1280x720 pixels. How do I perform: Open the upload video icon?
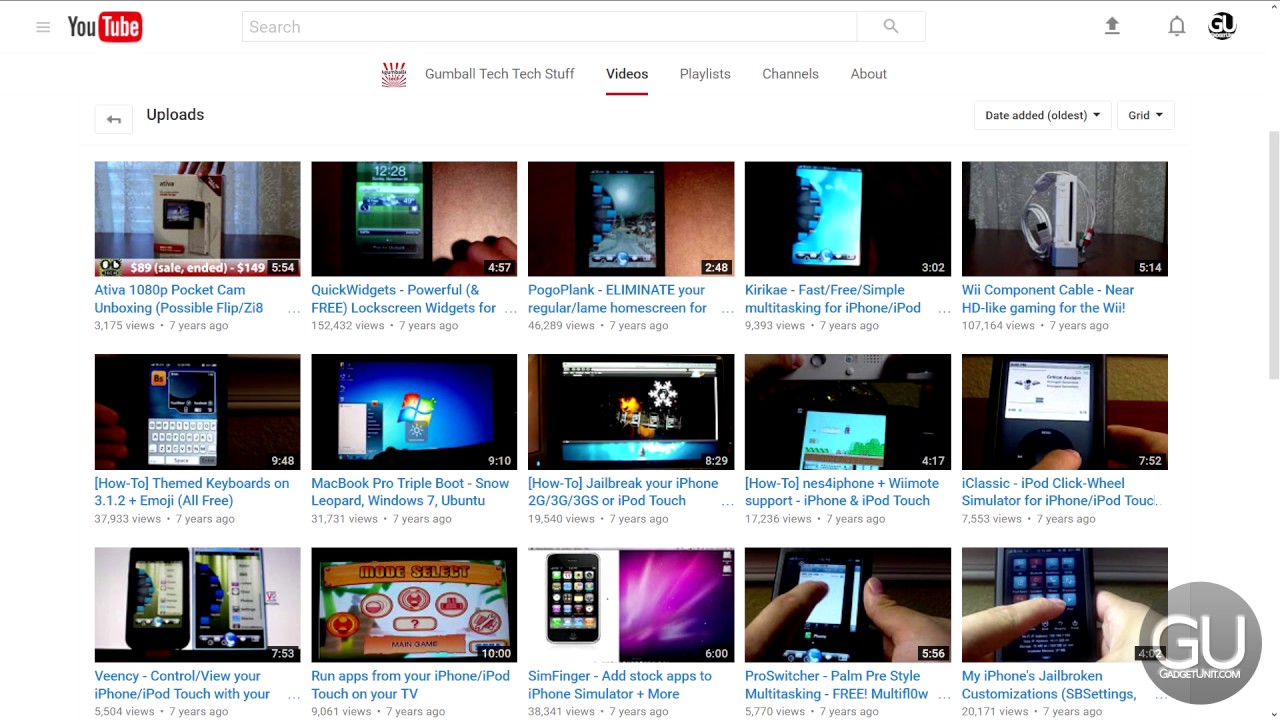coord(1112,27)
